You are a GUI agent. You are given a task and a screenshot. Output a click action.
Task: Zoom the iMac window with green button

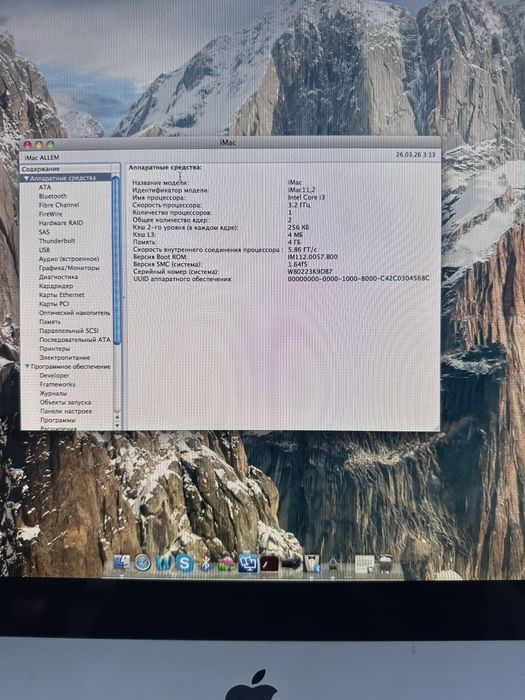[50, 145]
